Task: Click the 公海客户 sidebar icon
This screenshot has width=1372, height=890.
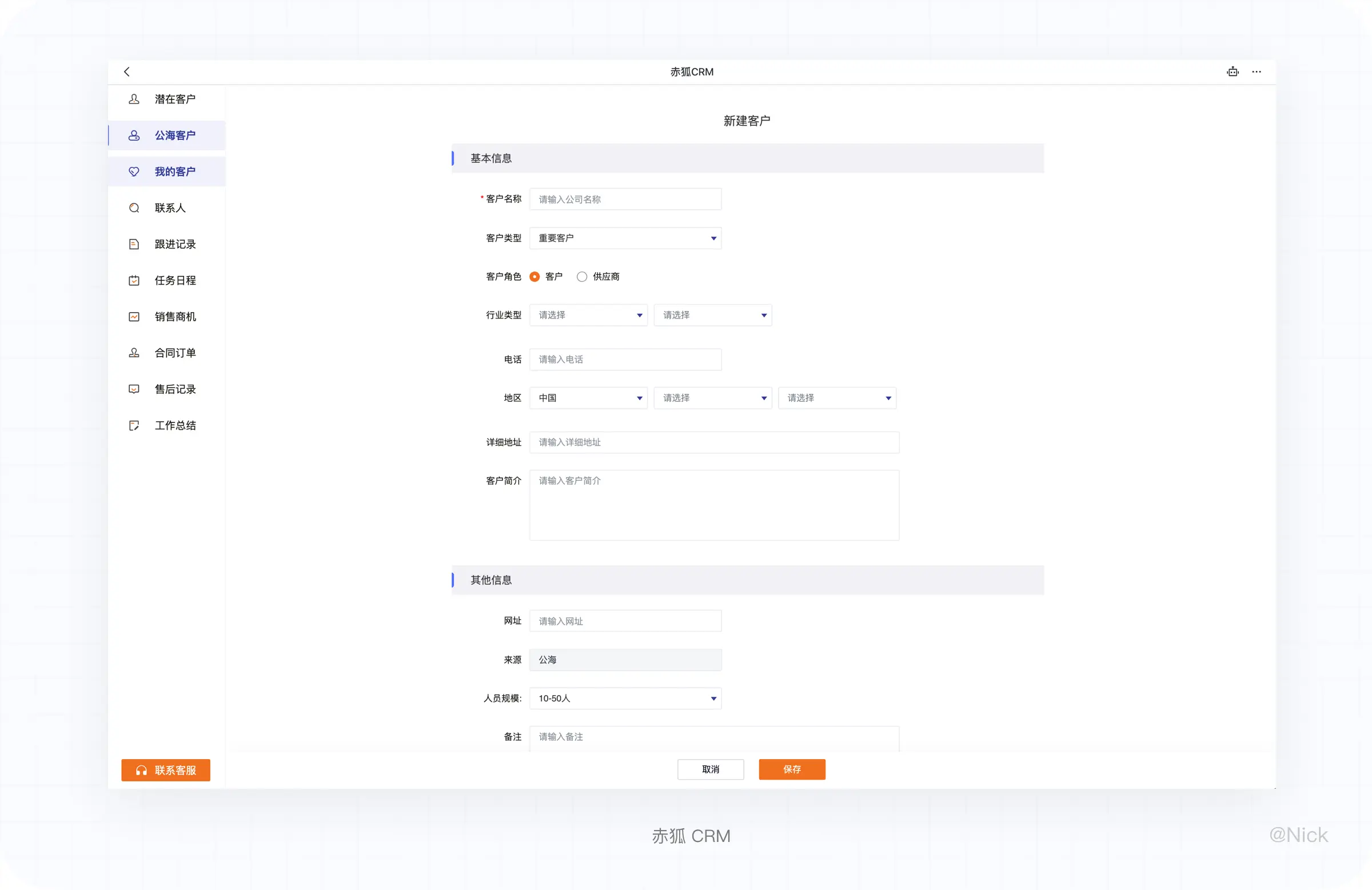Action: pyautogui.click(x=134, y=135)
